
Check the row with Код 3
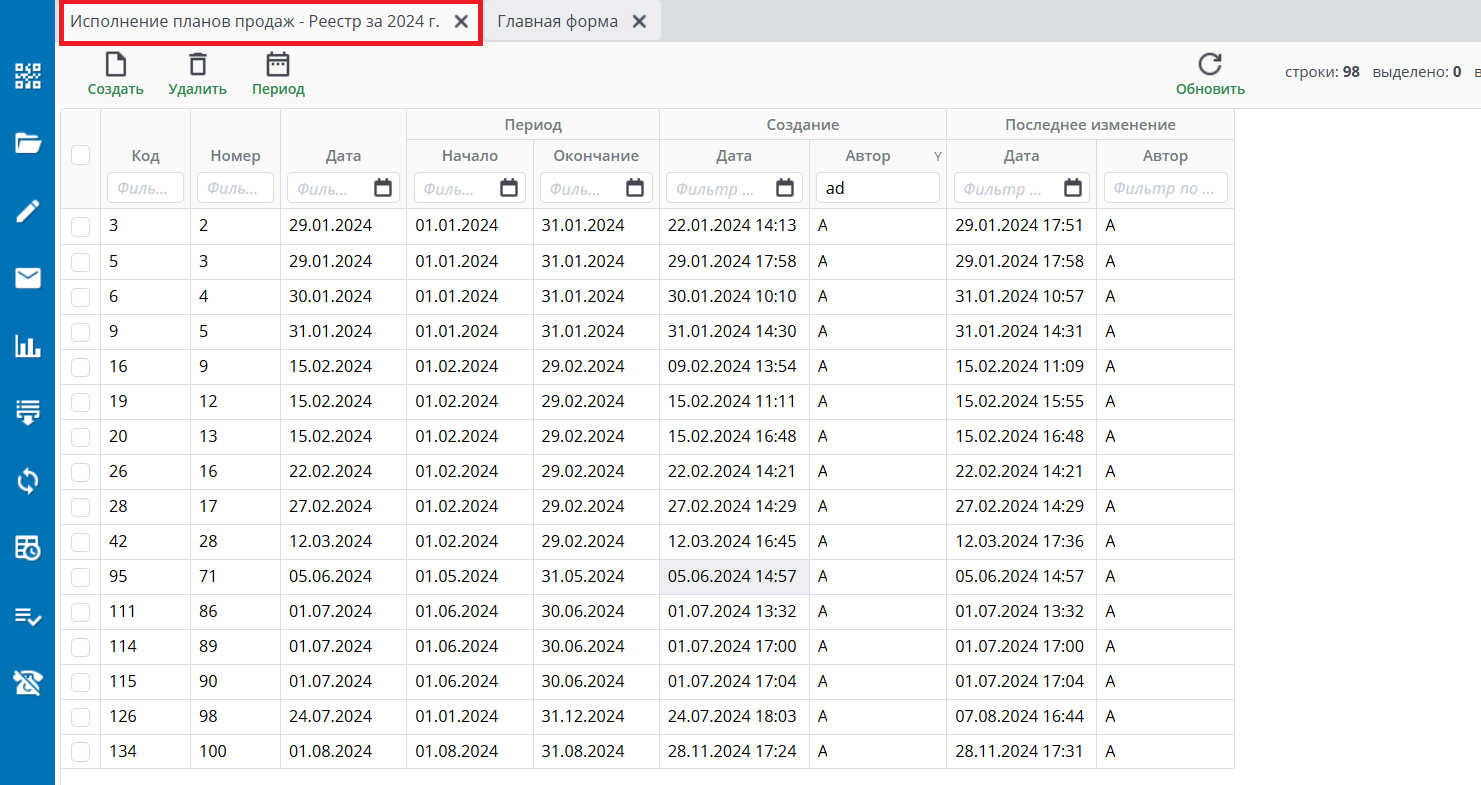[81, 227]
